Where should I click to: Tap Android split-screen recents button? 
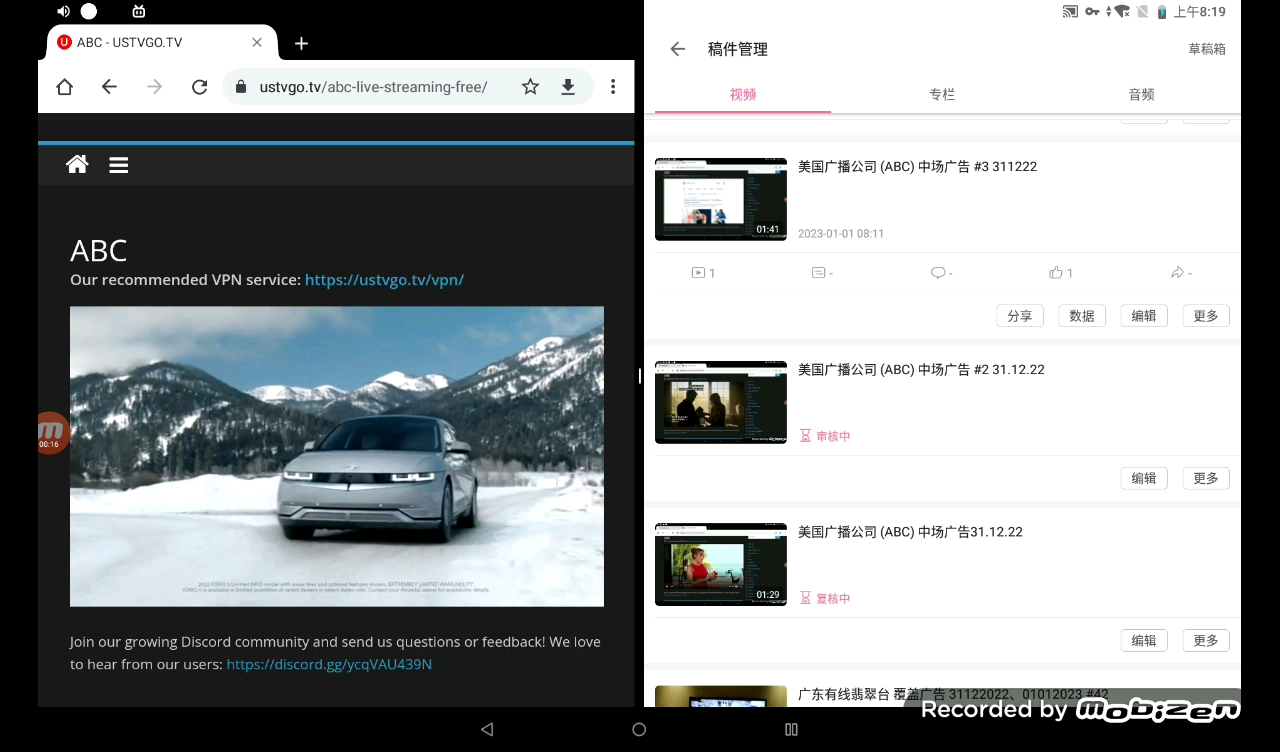coord(791,730)
